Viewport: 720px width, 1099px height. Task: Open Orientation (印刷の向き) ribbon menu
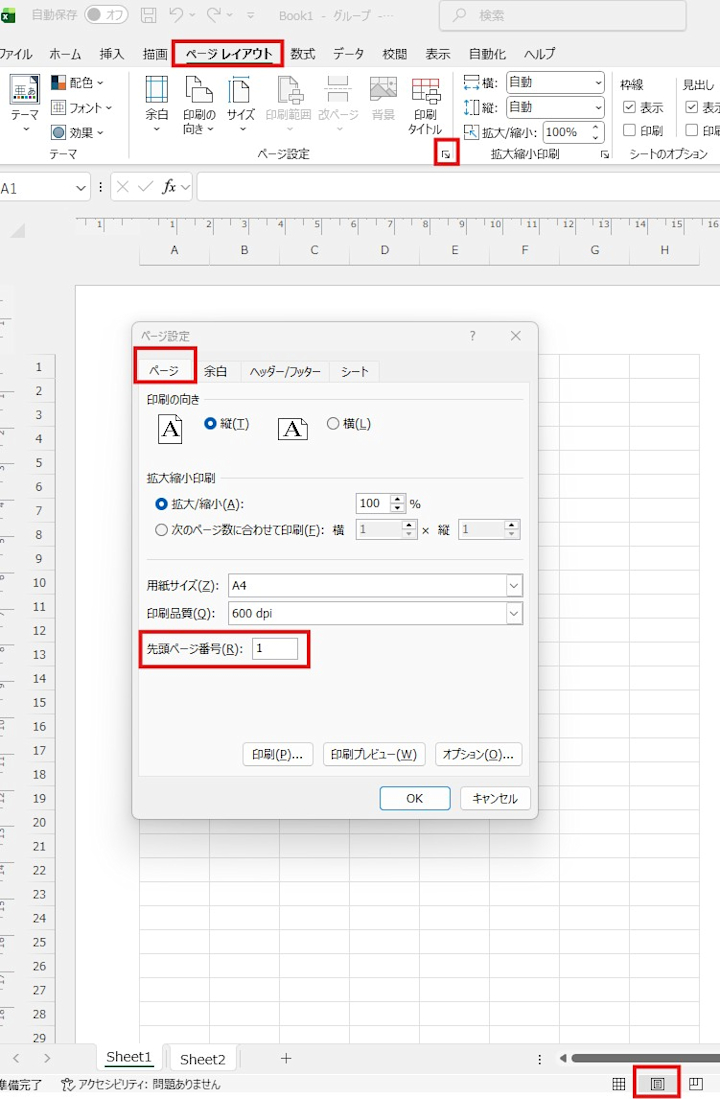pyautogui.click(x=199, y=104)
